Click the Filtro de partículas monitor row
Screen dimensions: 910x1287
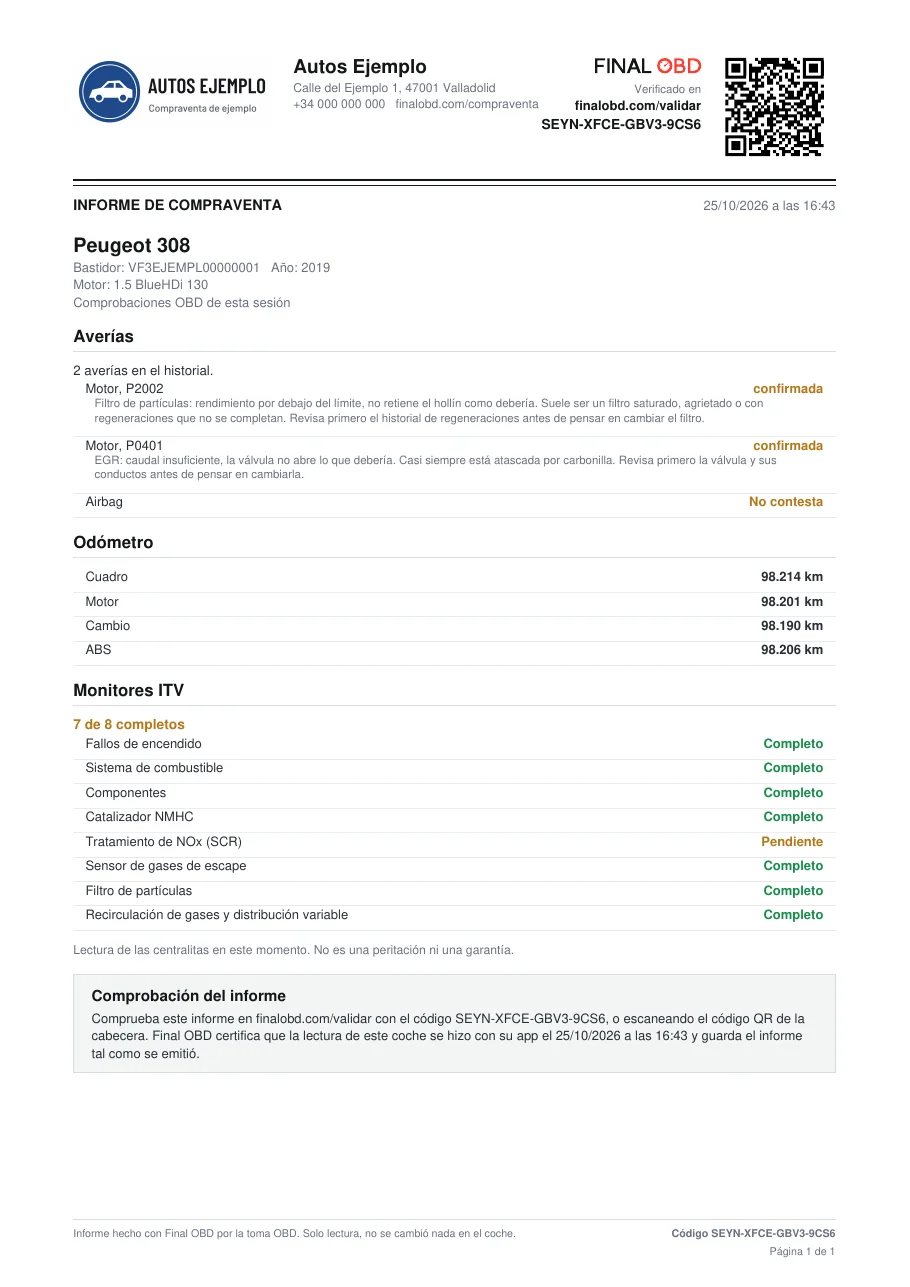coord(454,891)
